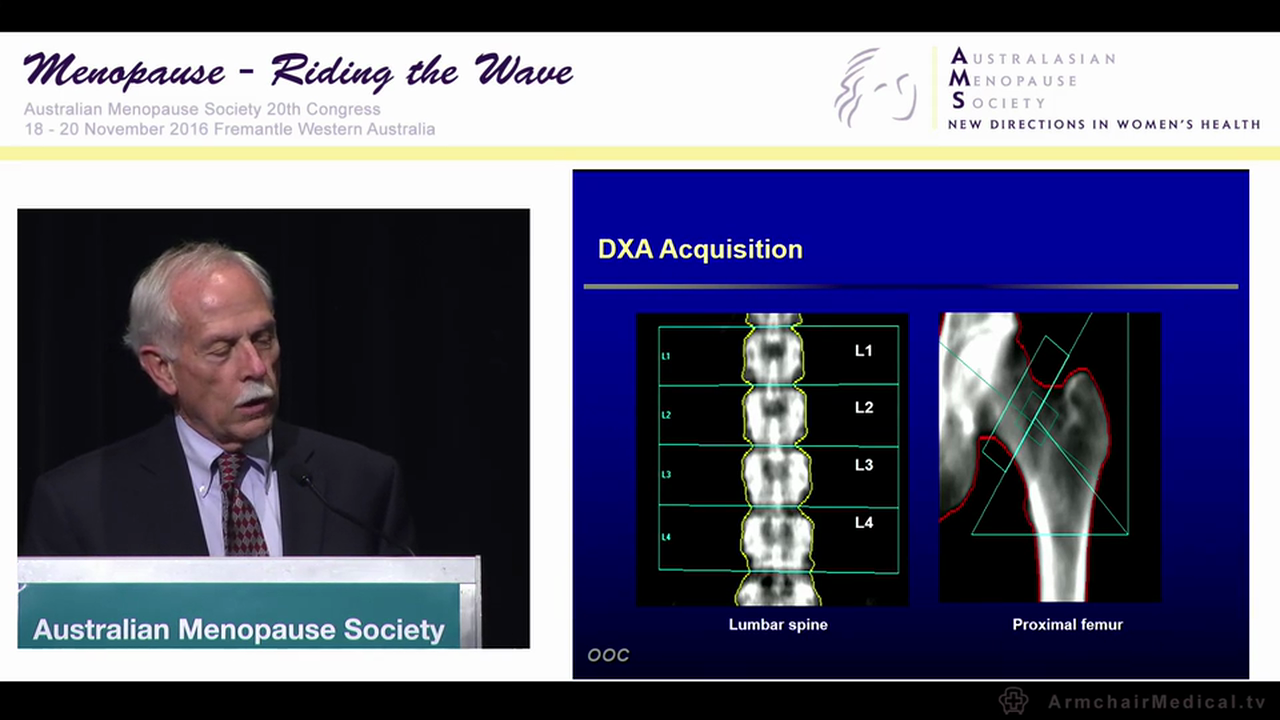Select the Proximal femur tab label

coord(1067,624)
